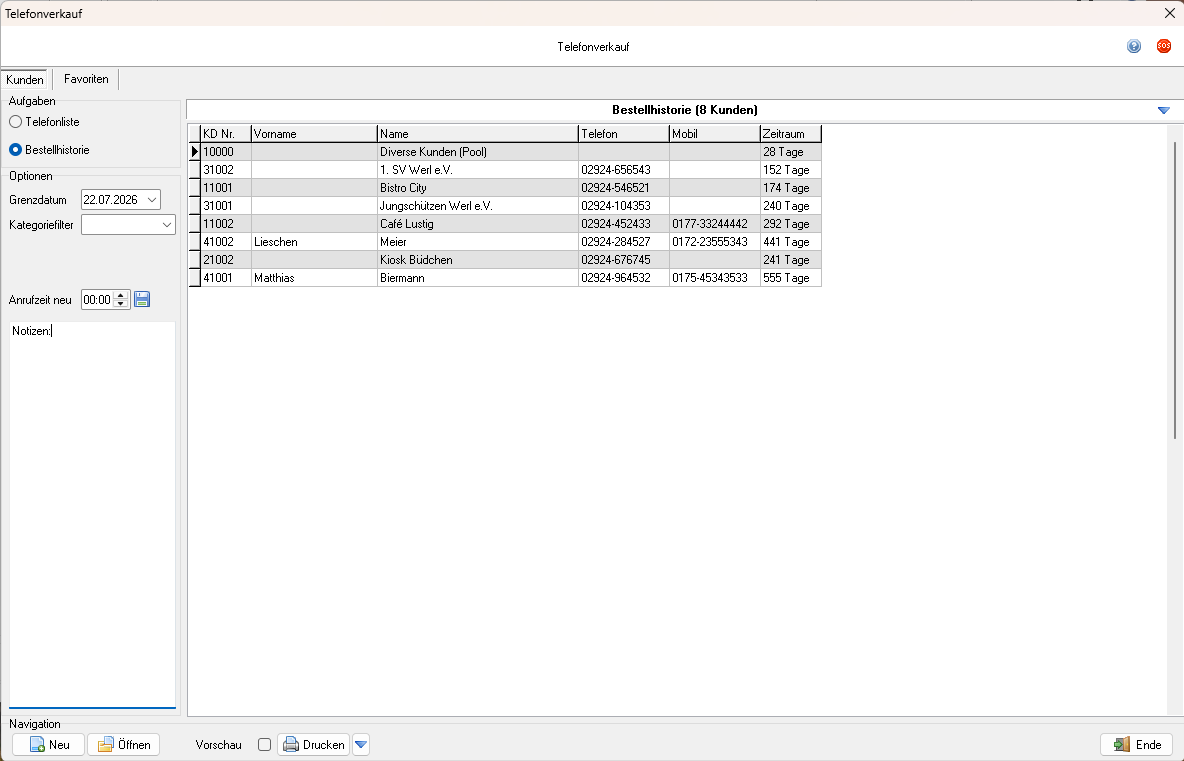This screenshot has height=761, width=1184.
Task: Toggle the Vorschau checkbox
Action: 264,744
